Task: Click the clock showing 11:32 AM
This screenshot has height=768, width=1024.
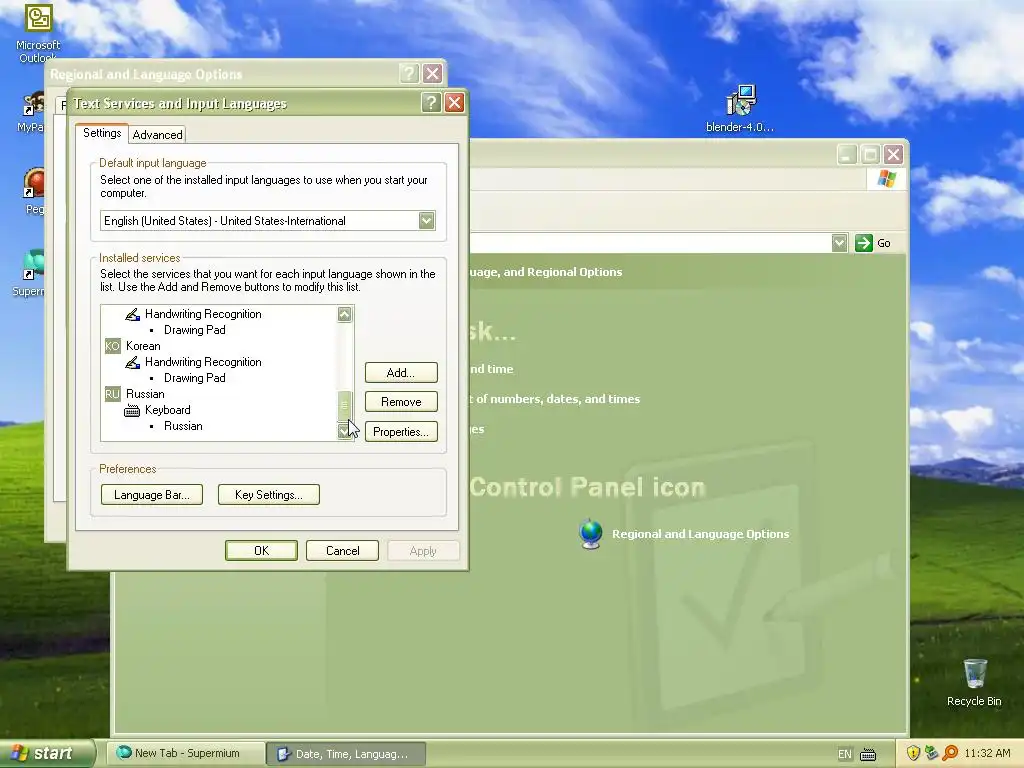Action: (987, 754)
